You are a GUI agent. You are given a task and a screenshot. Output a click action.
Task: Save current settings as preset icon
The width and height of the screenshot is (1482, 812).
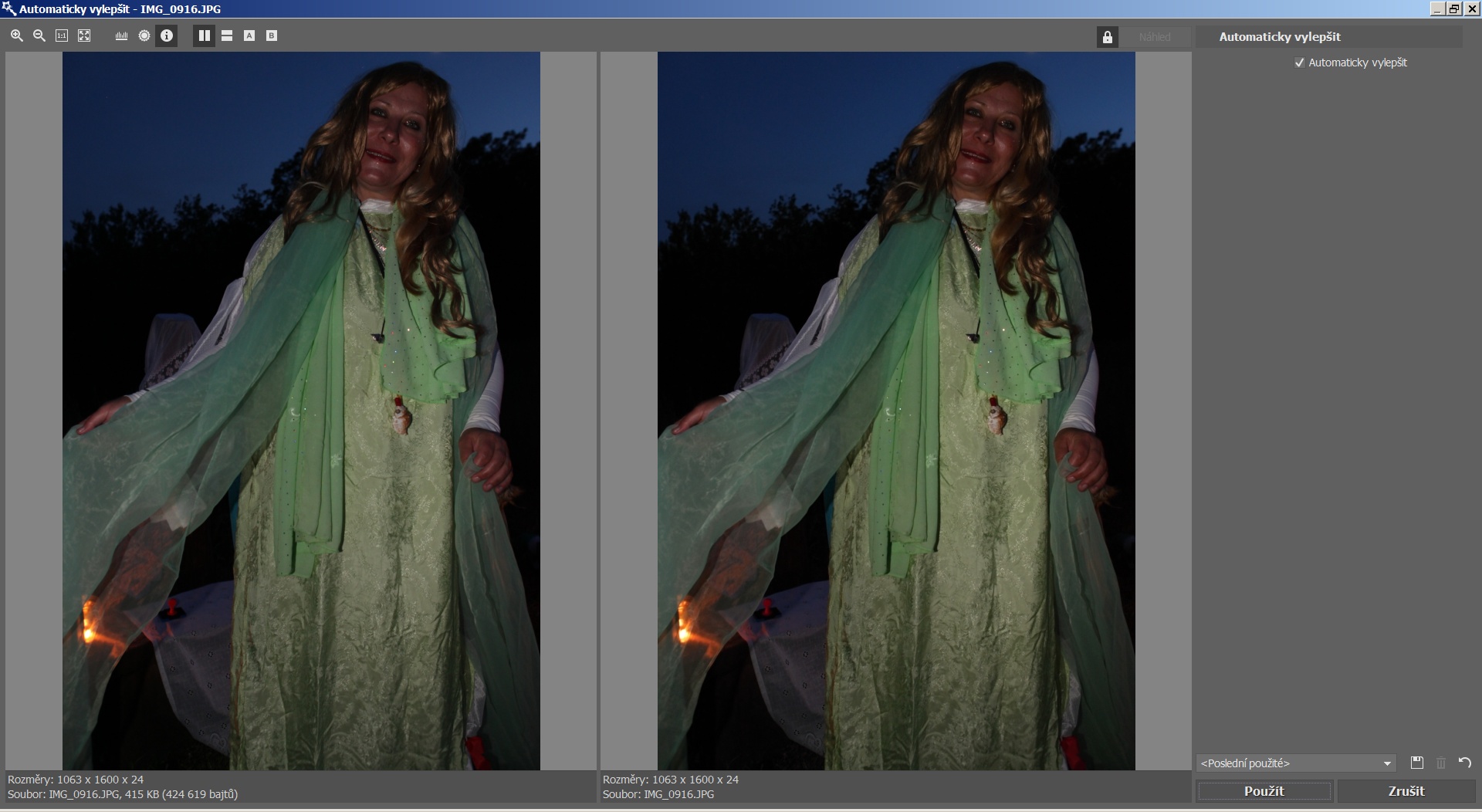pyautogui.click(x=1417, y=763)
